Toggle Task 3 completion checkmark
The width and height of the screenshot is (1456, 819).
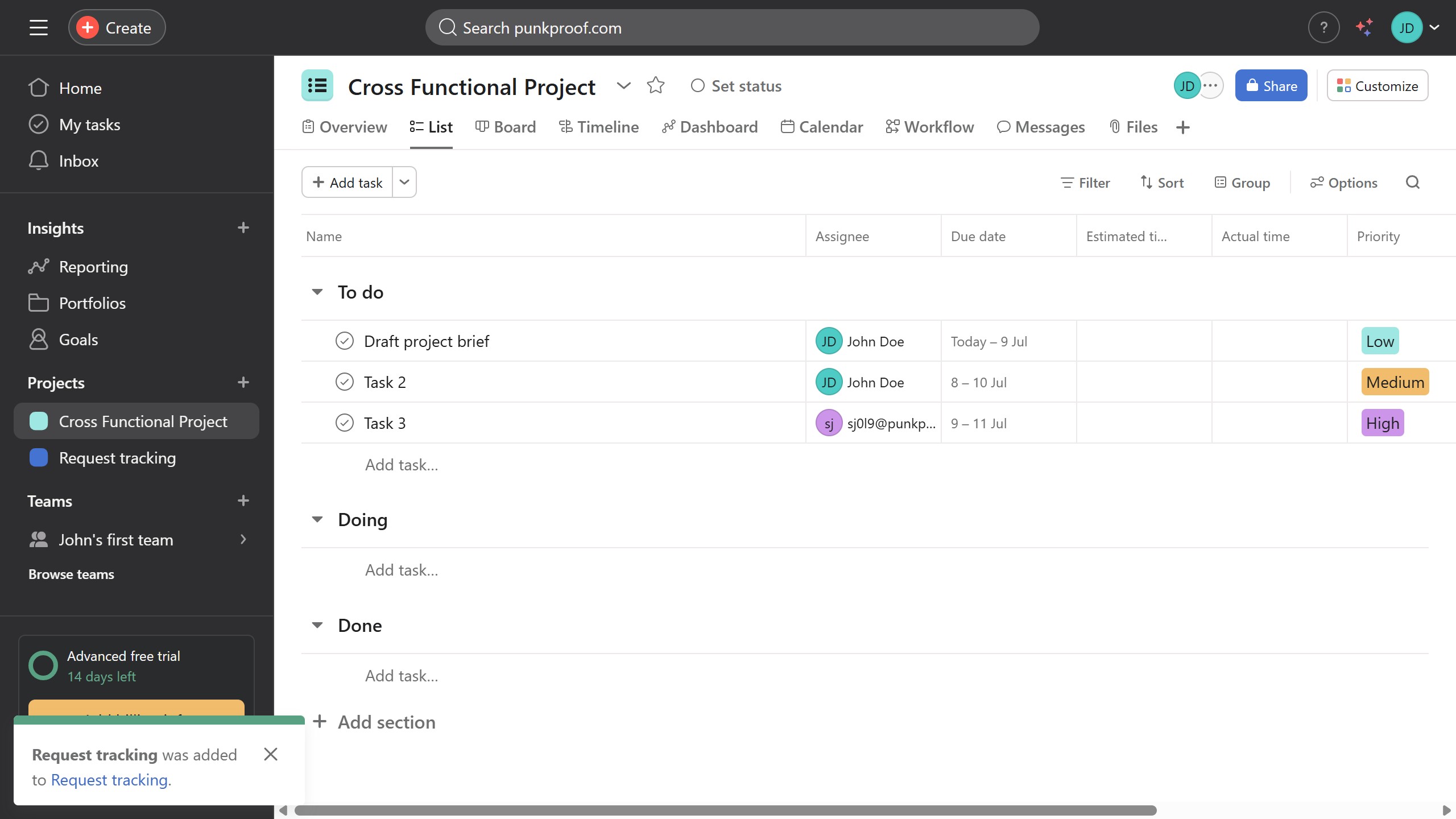click(345, 423)
